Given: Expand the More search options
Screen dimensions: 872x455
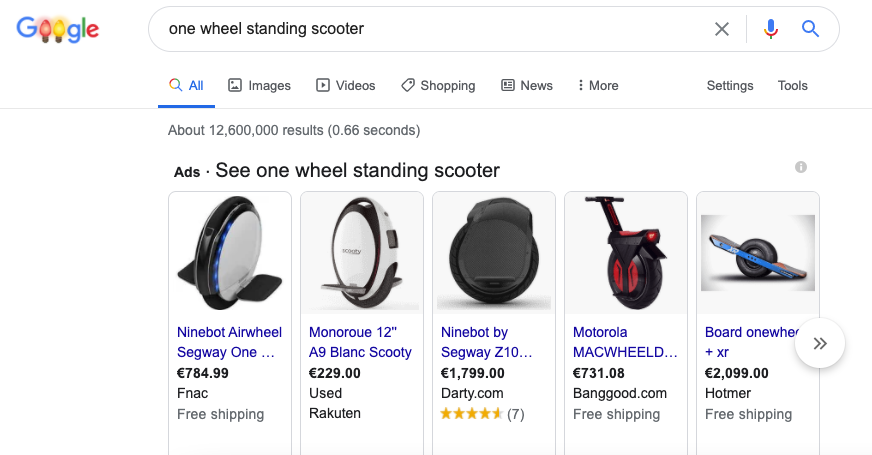Looking at the screenshot, I should (598, 86).
